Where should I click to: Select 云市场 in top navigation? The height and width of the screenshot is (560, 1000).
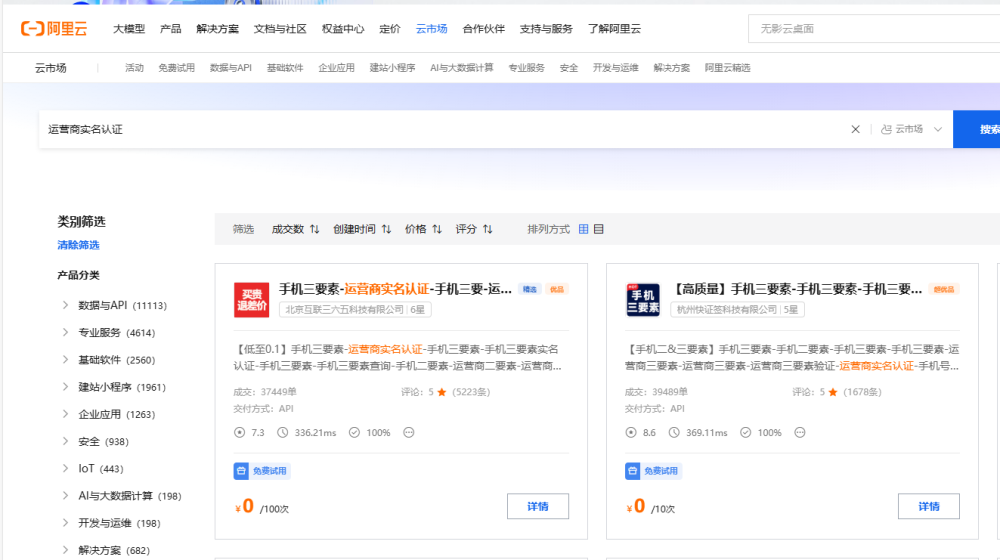tap(432, 29)
